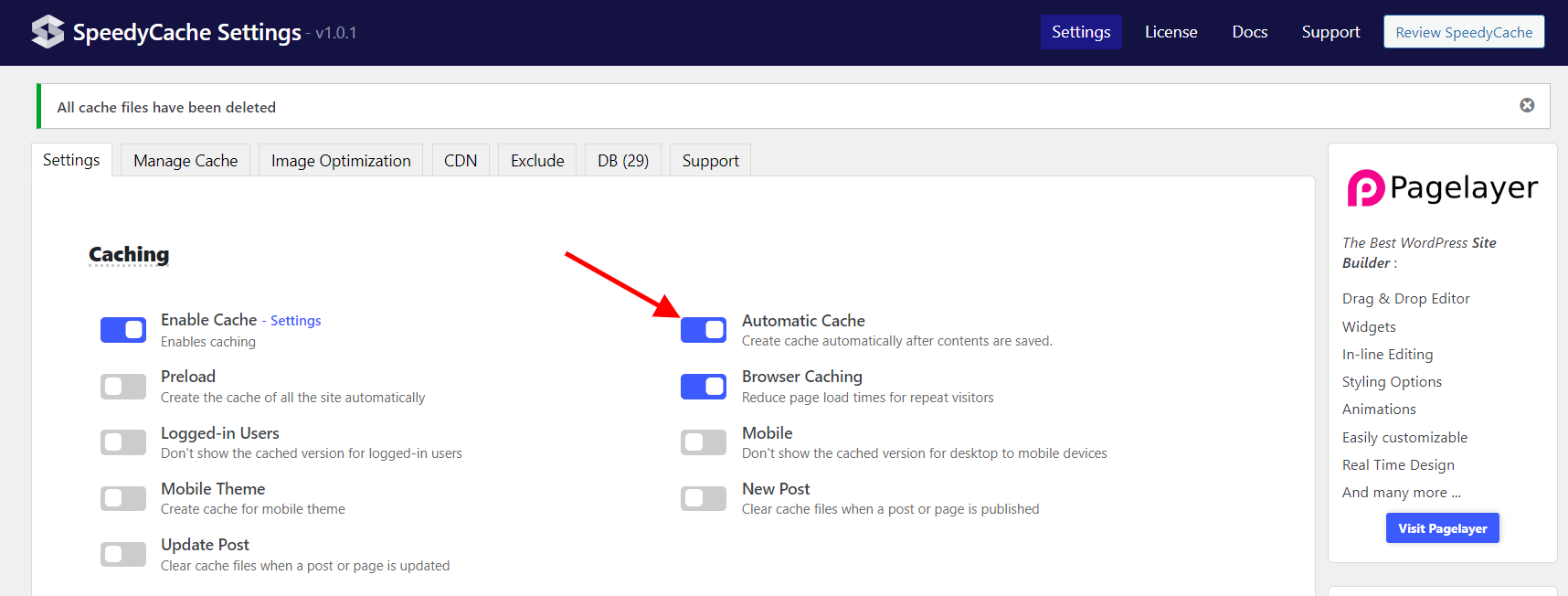Select the Support tab below header
This screenshot has width=1568, height=596.
tap(710, 161)
